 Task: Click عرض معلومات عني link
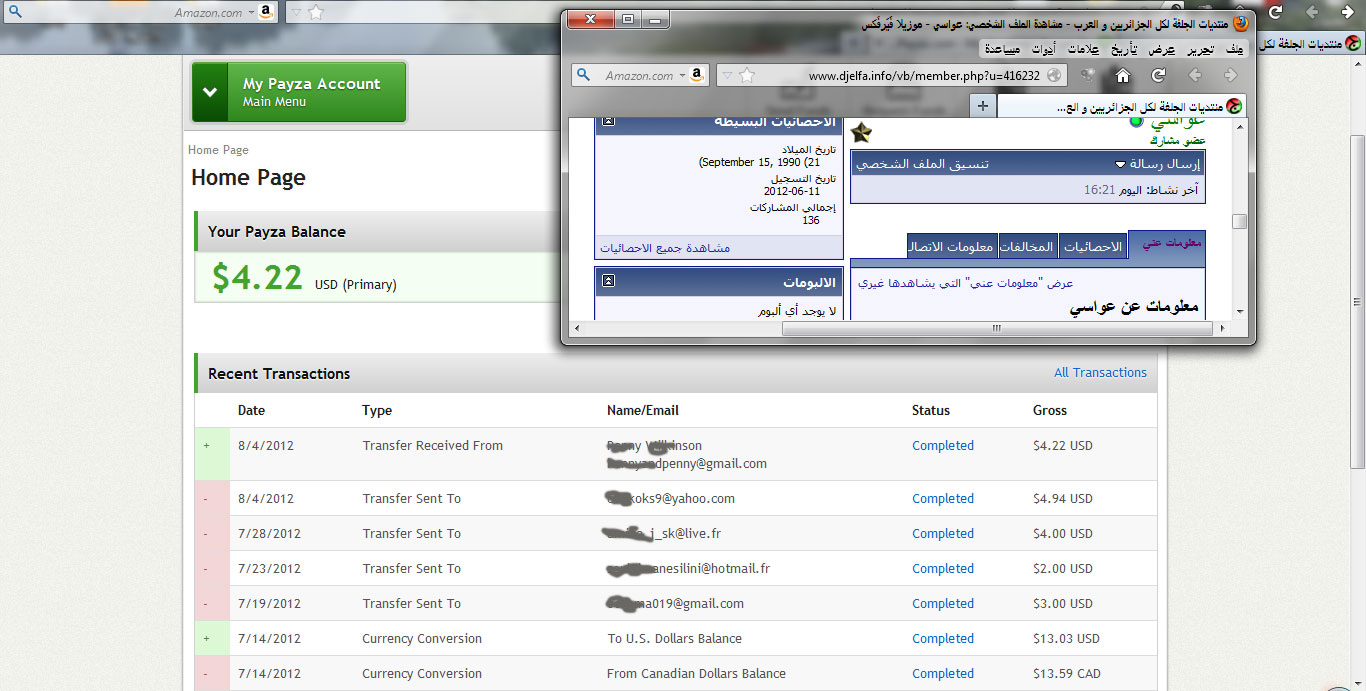click(966, 283)
